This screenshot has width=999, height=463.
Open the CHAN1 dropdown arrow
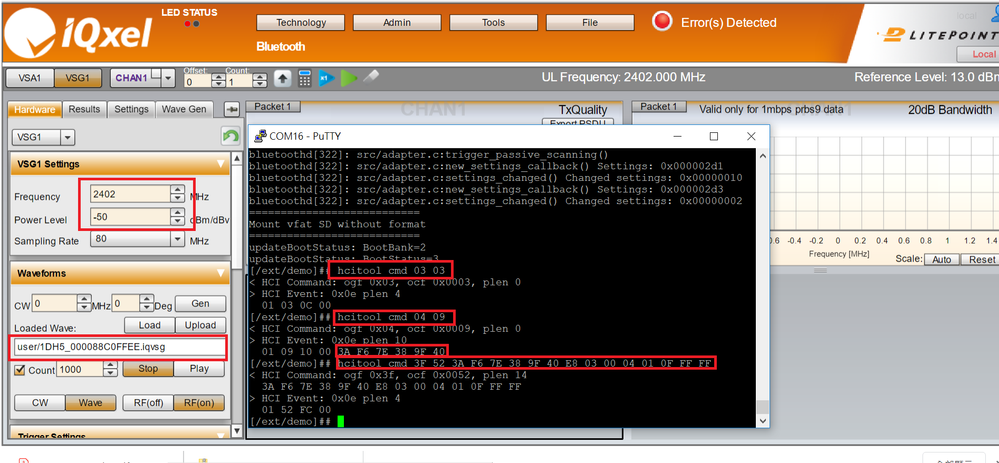pyautogui.click(x=168, y=78)
